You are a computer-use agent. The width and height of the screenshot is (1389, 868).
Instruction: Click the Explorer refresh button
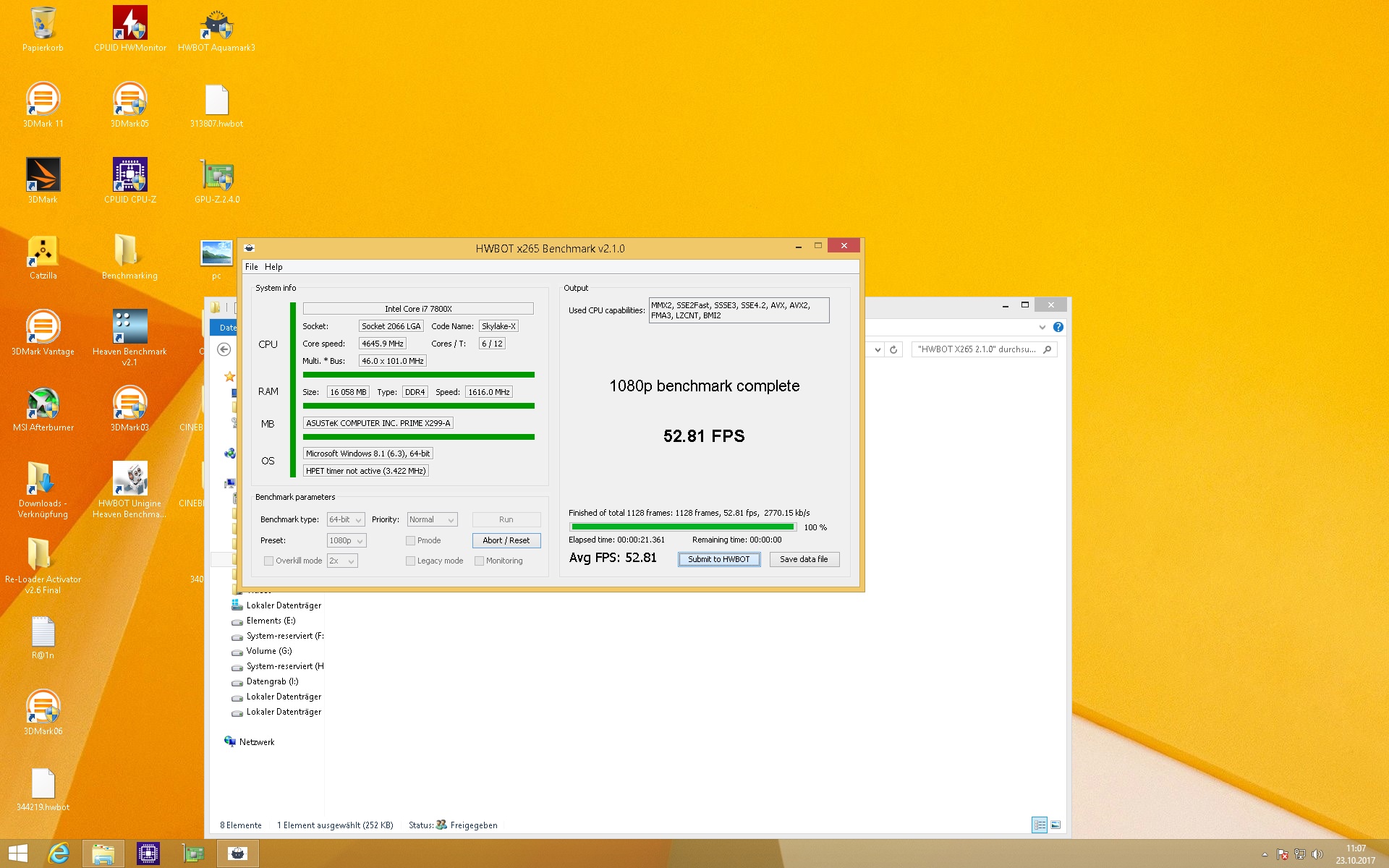coord(893,349)
